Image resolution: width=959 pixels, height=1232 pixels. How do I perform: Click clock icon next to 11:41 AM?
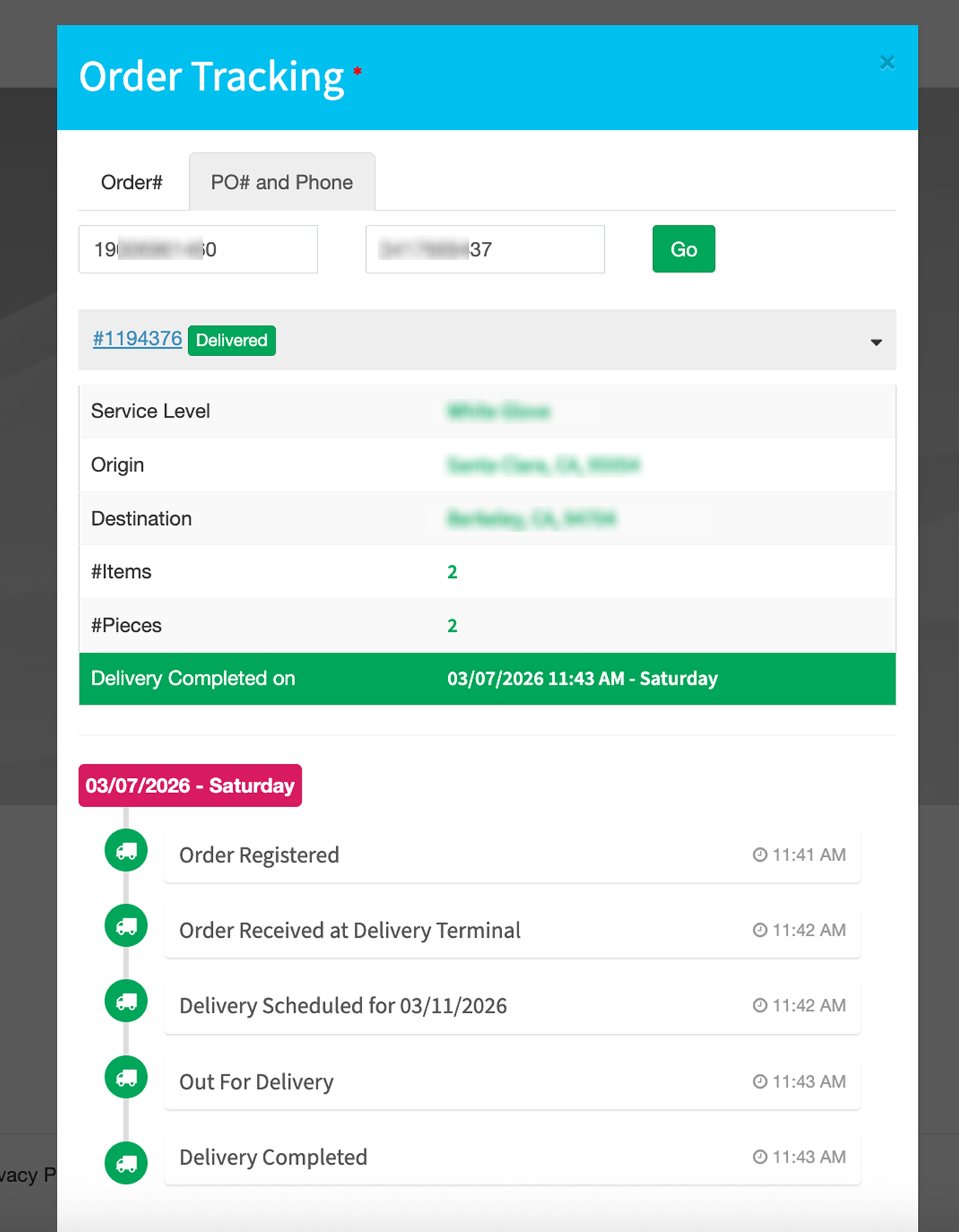point(760,855)
